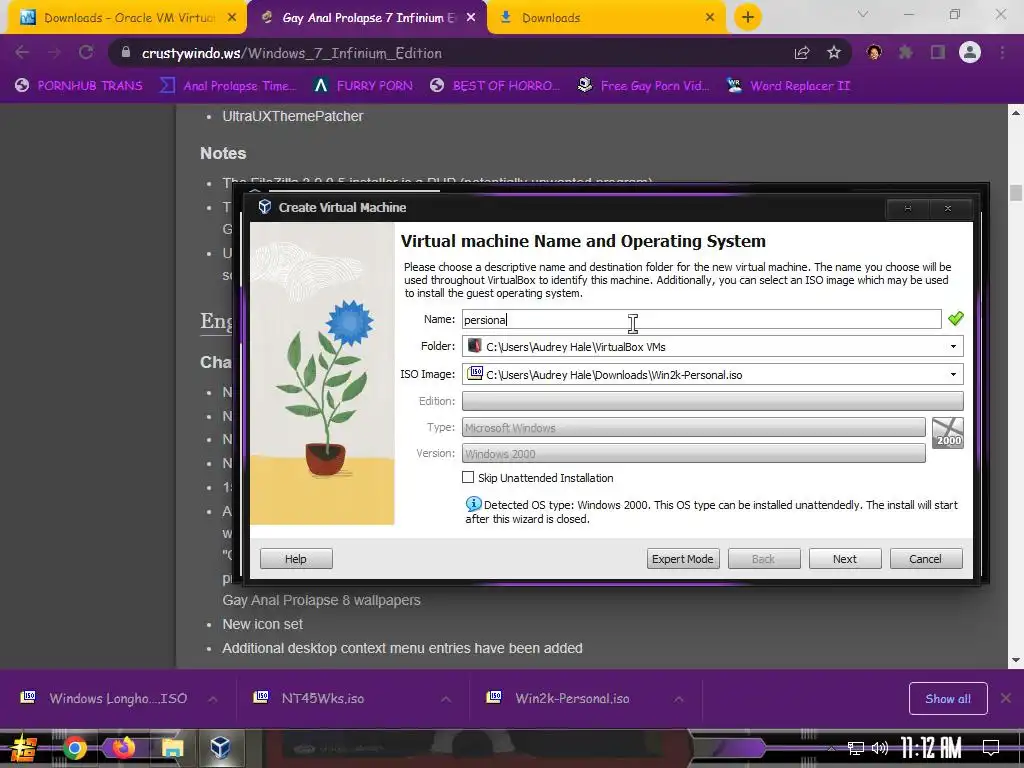Open Win2k-Personal.iso download item
Viewport: 1024px width, 768px height.
tap(571, 699)
